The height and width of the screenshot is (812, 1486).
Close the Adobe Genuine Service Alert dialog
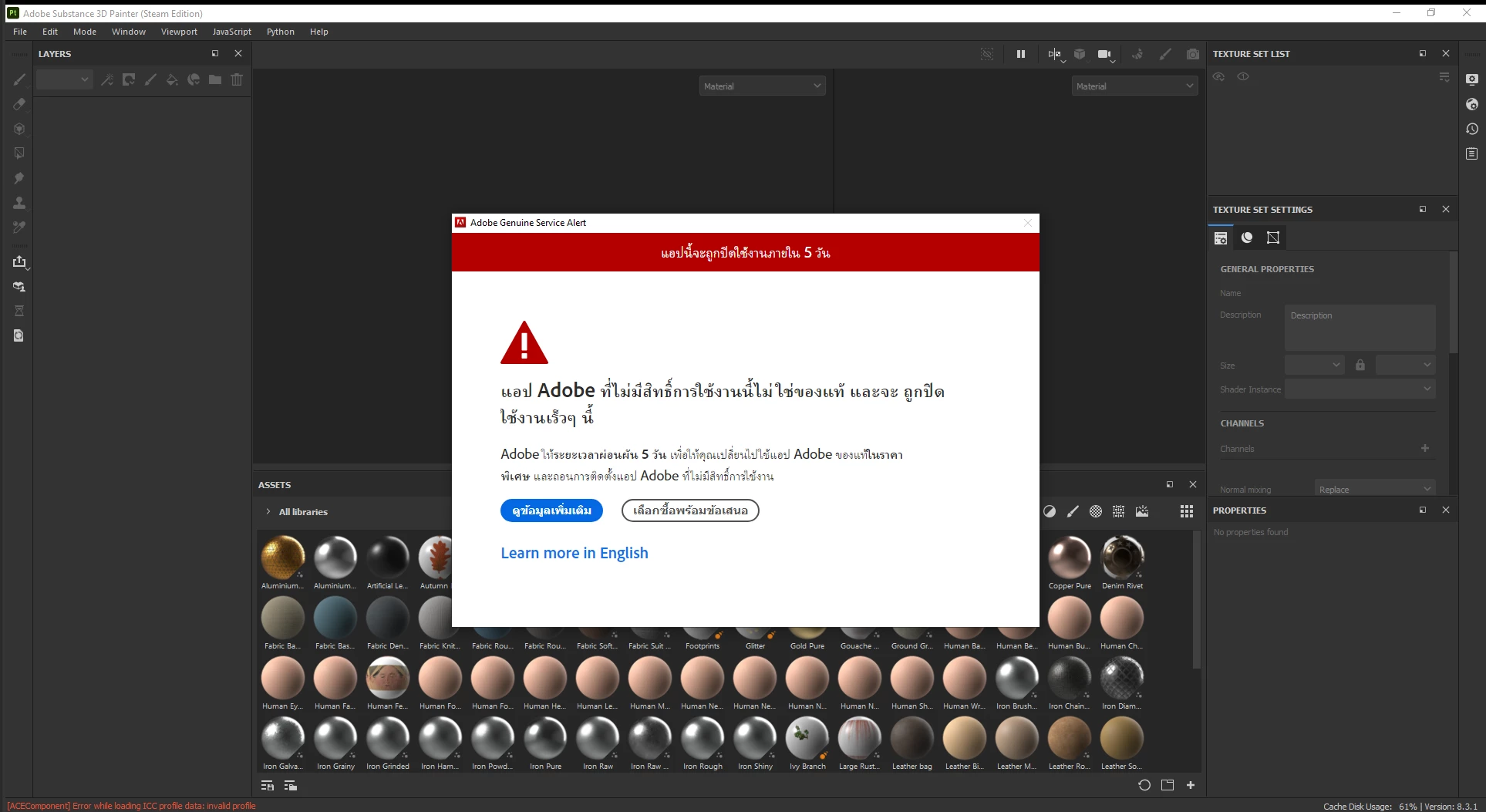point(1028,223)
